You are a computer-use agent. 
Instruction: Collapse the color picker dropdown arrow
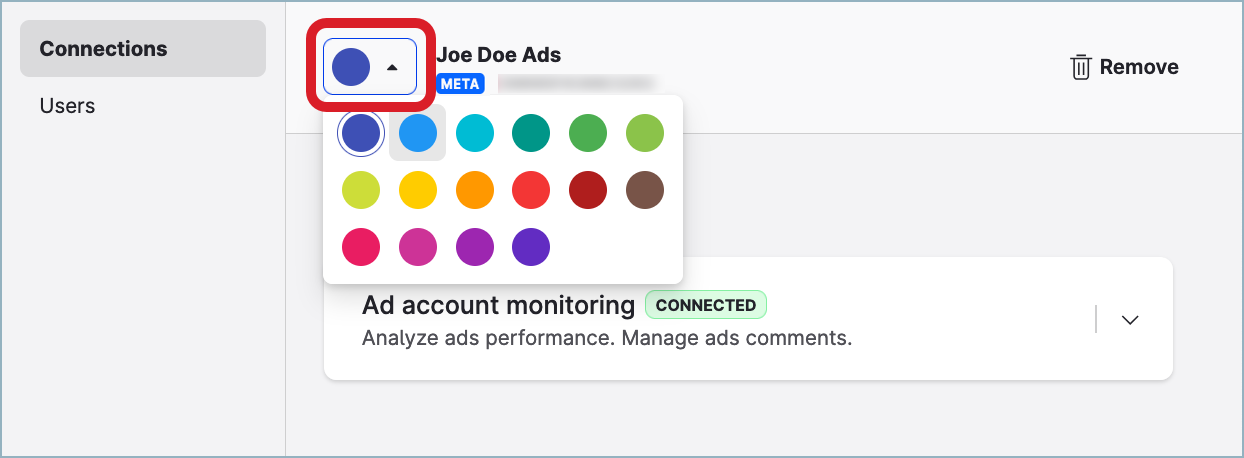(x=392, y=68)
